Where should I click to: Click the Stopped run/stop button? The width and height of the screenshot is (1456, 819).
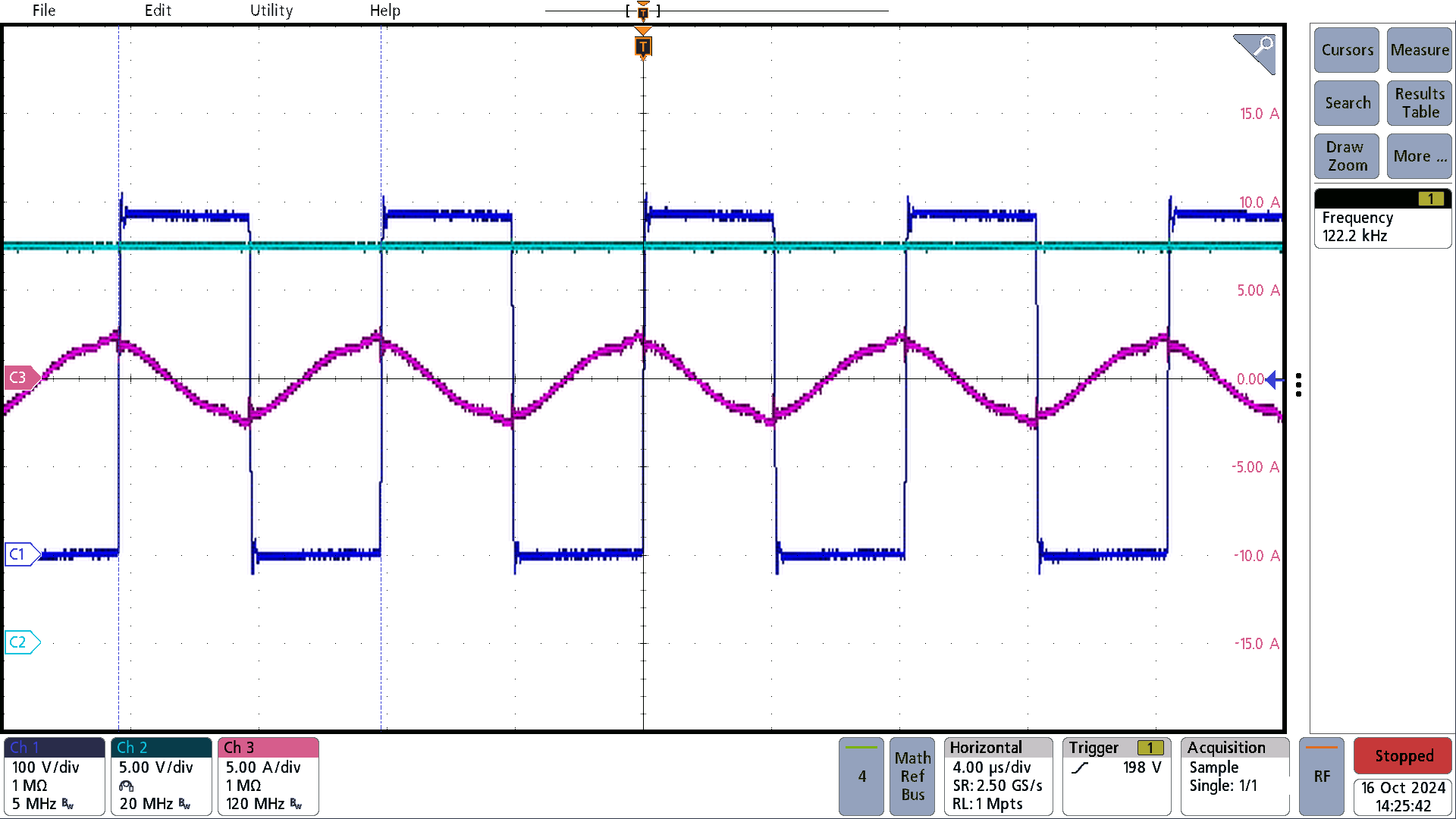[x=1403, y=756]
